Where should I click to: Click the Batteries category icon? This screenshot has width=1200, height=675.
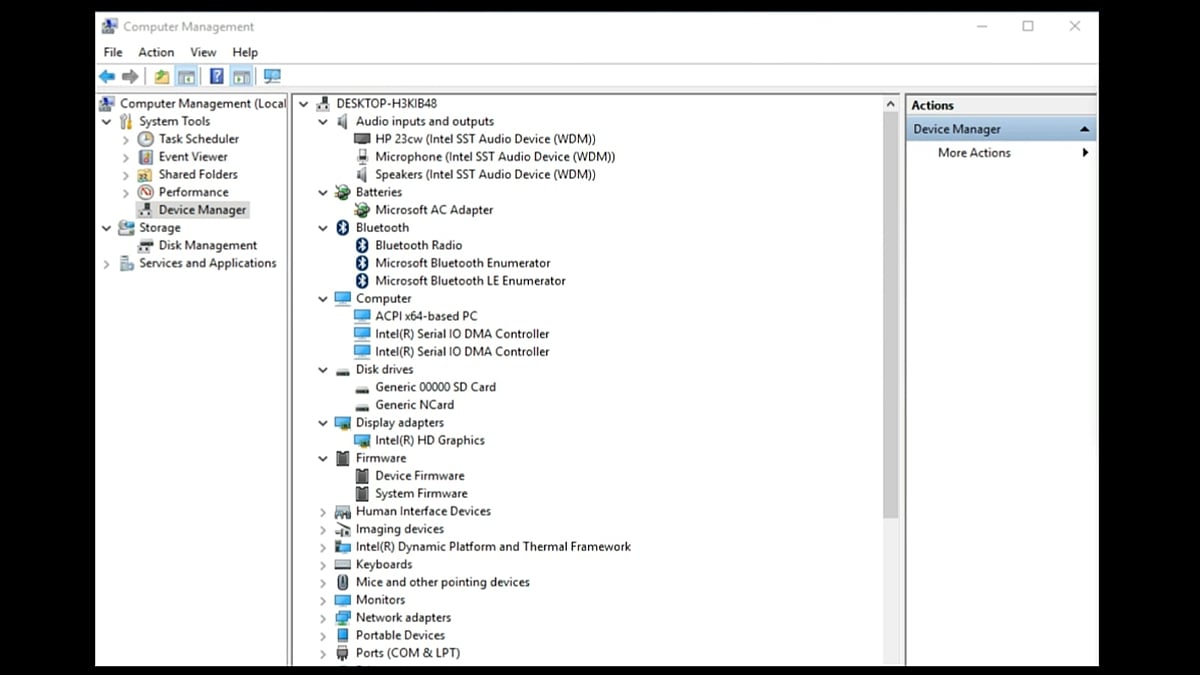click(x=343, y=192)
